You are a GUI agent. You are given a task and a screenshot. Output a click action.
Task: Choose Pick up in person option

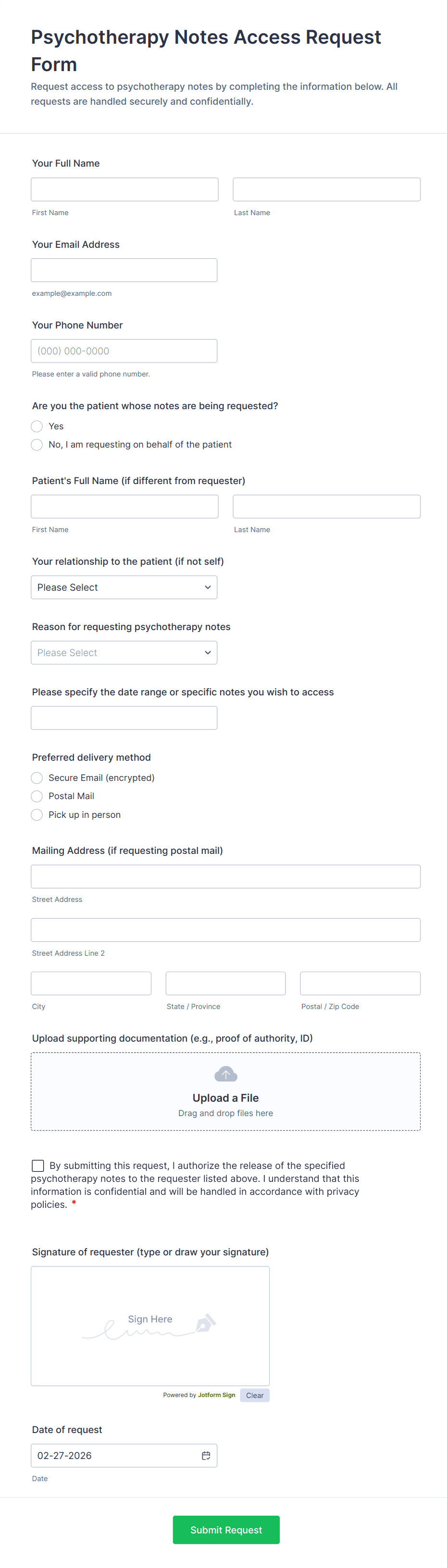pyautogui.click(x=37, y=814)
